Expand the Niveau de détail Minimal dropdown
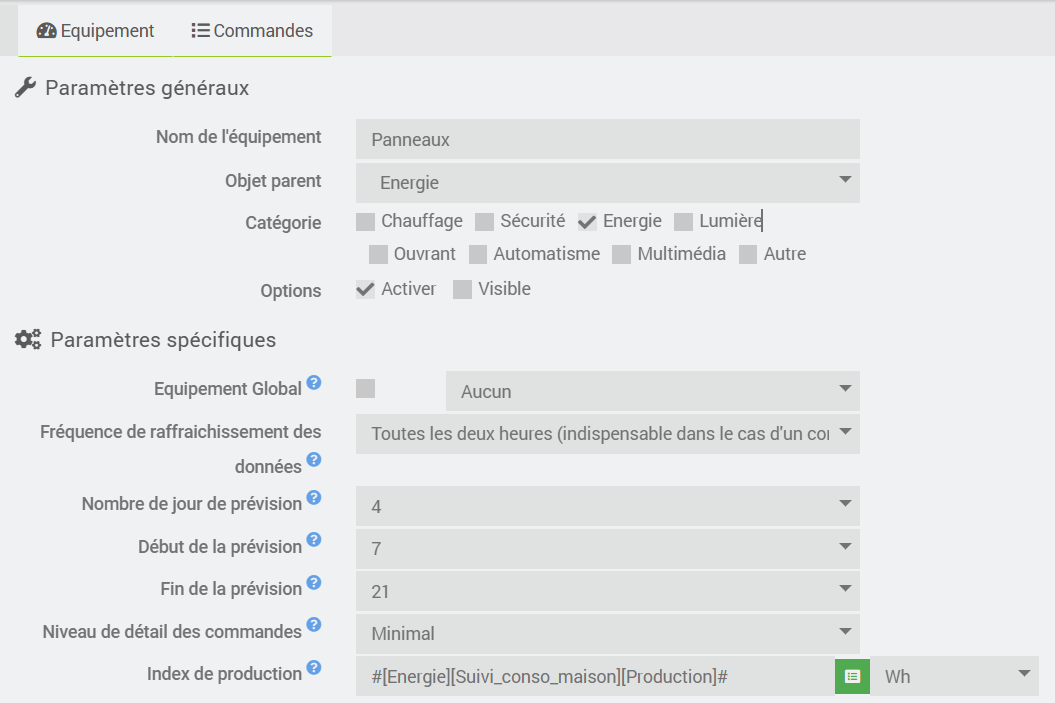Image resolution: width=1055 pixels, height=703 pixels. pos(608,633)
